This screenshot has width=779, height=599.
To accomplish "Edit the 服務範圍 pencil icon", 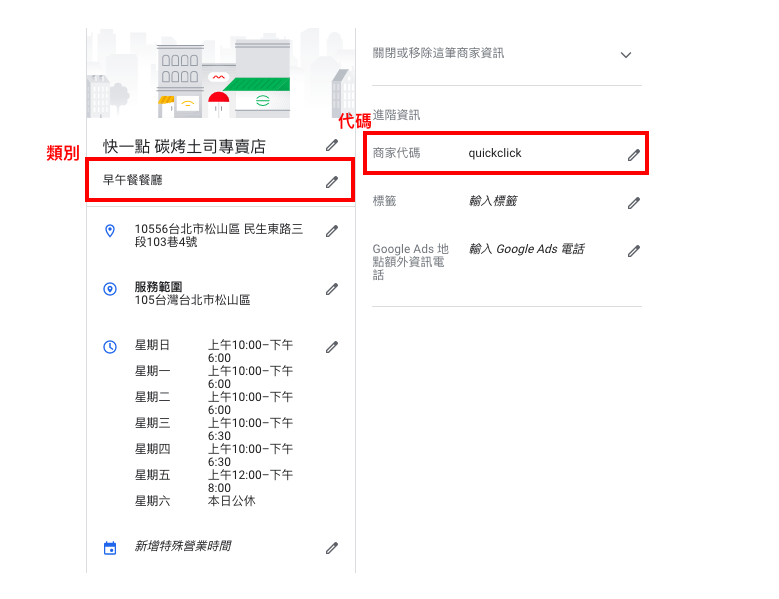I will (332, 289).
